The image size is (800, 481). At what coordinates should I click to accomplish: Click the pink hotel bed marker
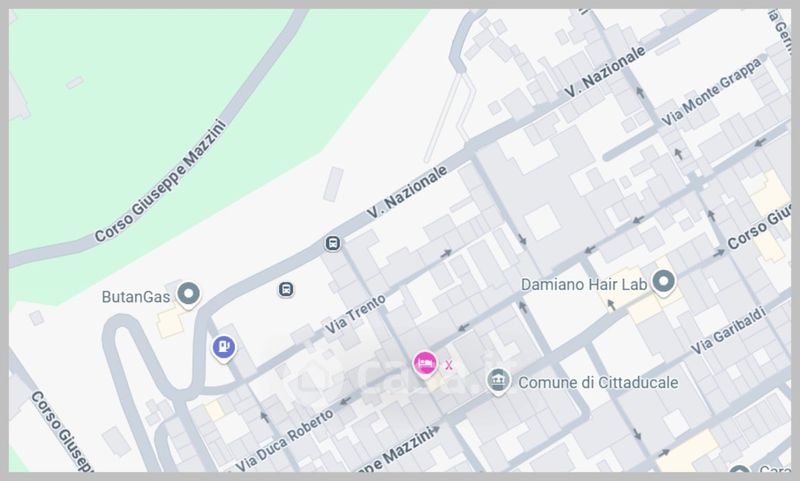[x=424, y=364]
